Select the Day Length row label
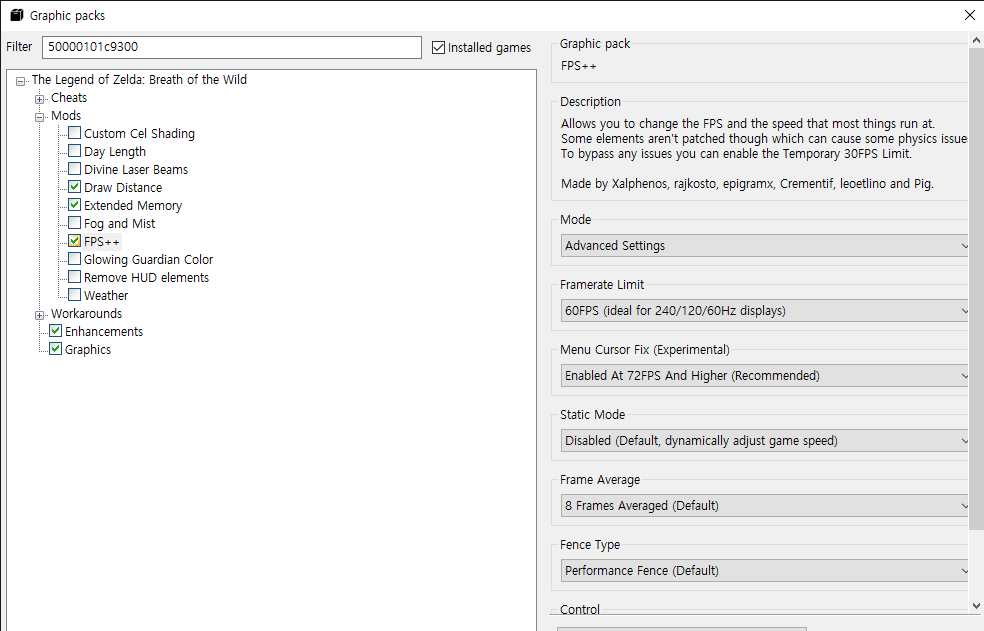Viewport: 984px width, 631px height. (x=115, y=152)
